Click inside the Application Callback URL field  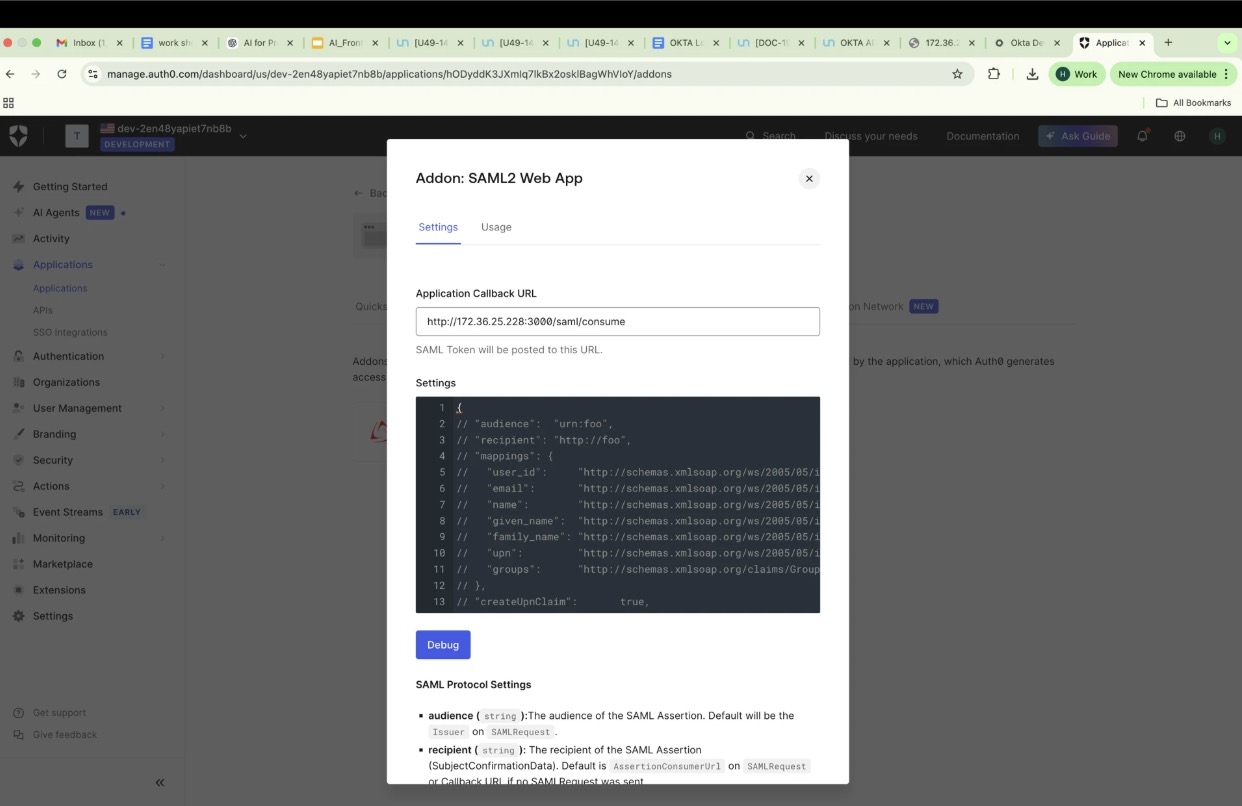pos(617,321)
